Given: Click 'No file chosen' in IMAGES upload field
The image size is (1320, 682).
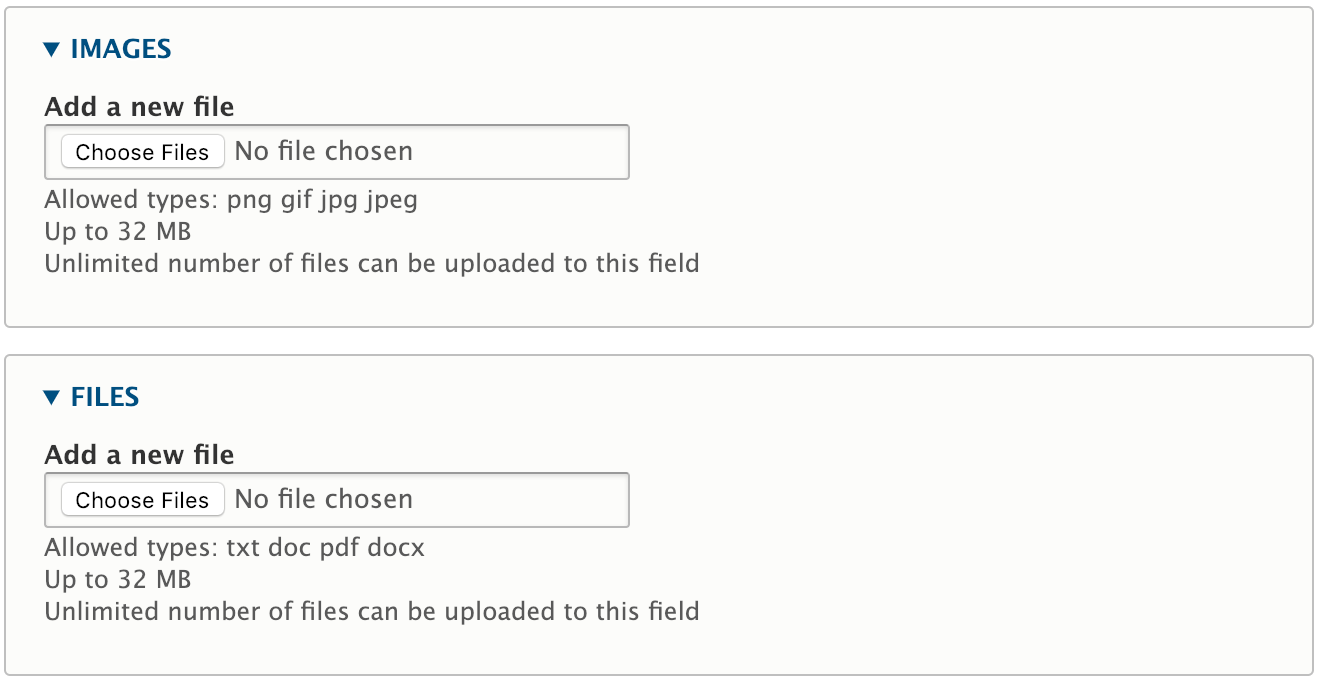Looking at the screenshot, I should [x=322, y=151].
